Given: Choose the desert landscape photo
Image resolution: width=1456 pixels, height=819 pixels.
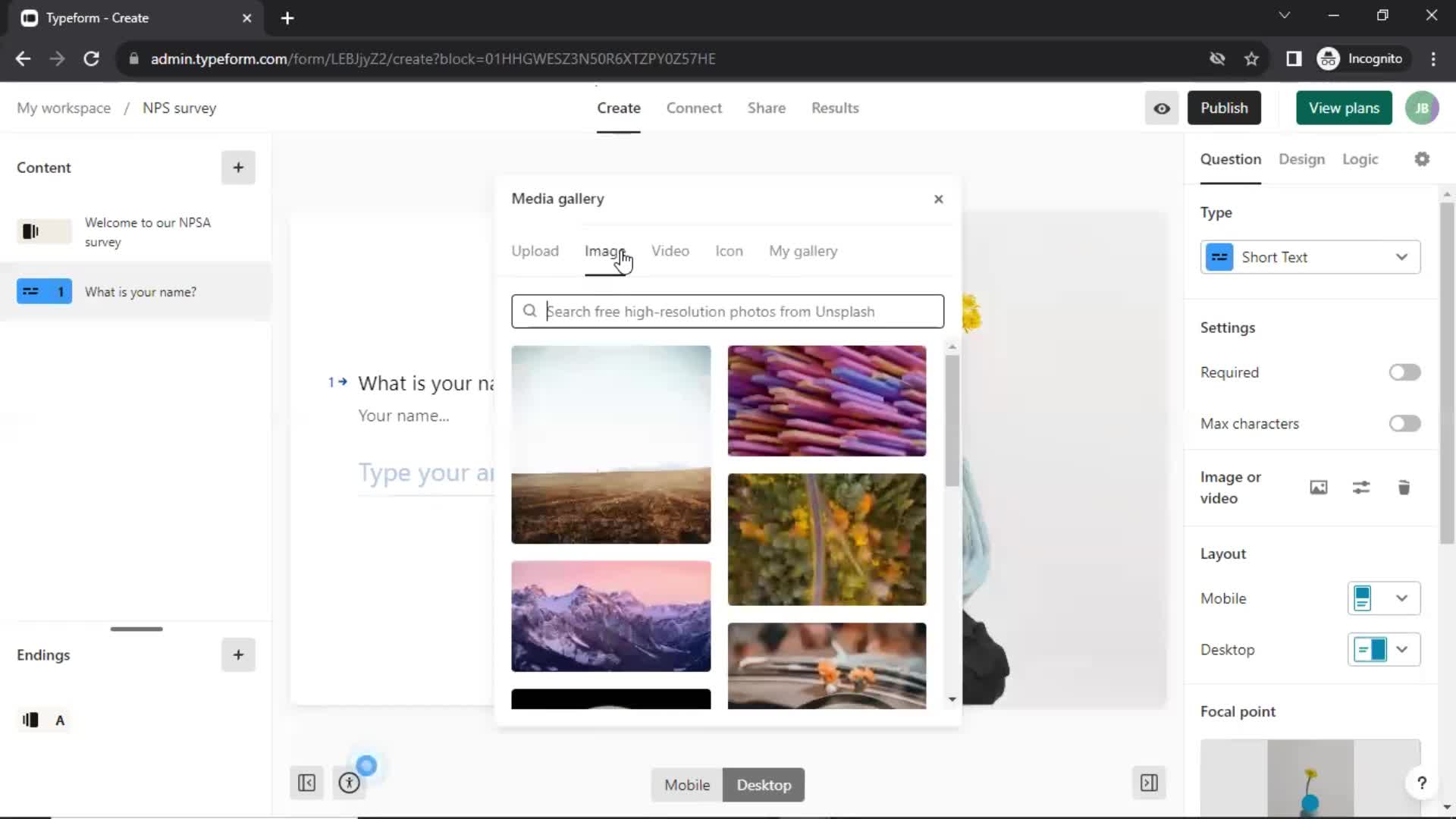Looking at the screenshot, I should coord(610,444).
